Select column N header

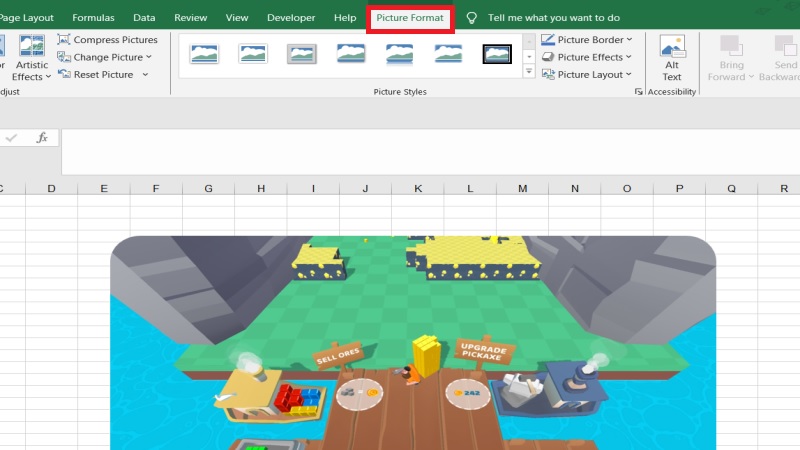click(x=575, y=188)
